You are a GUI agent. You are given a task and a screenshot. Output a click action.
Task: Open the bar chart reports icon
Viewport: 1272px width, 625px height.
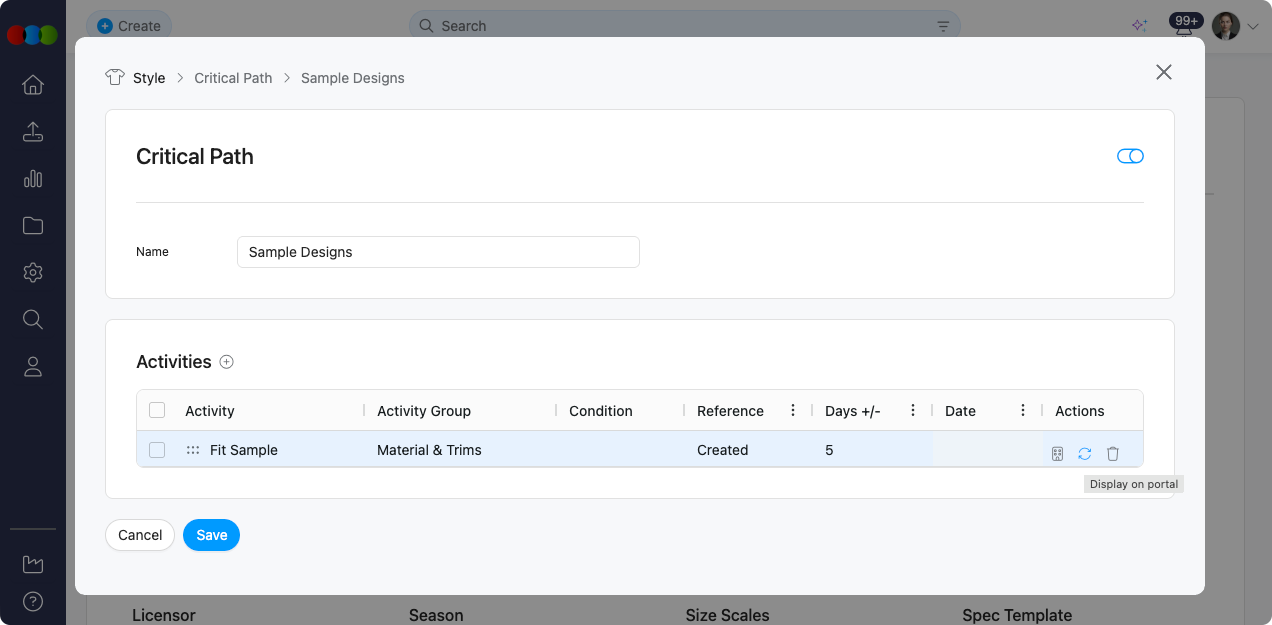click(33, 179)
